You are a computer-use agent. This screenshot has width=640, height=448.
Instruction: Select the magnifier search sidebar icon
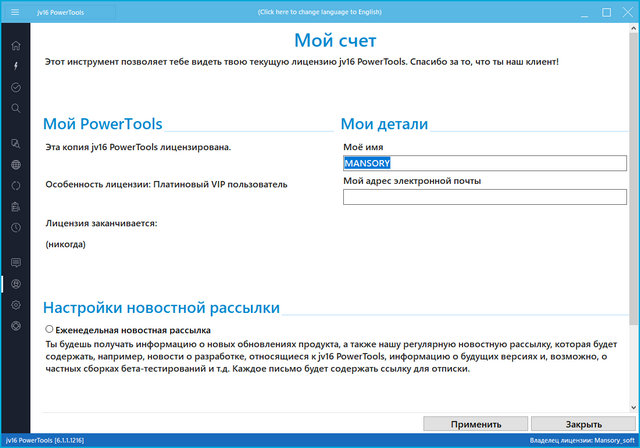15,107
